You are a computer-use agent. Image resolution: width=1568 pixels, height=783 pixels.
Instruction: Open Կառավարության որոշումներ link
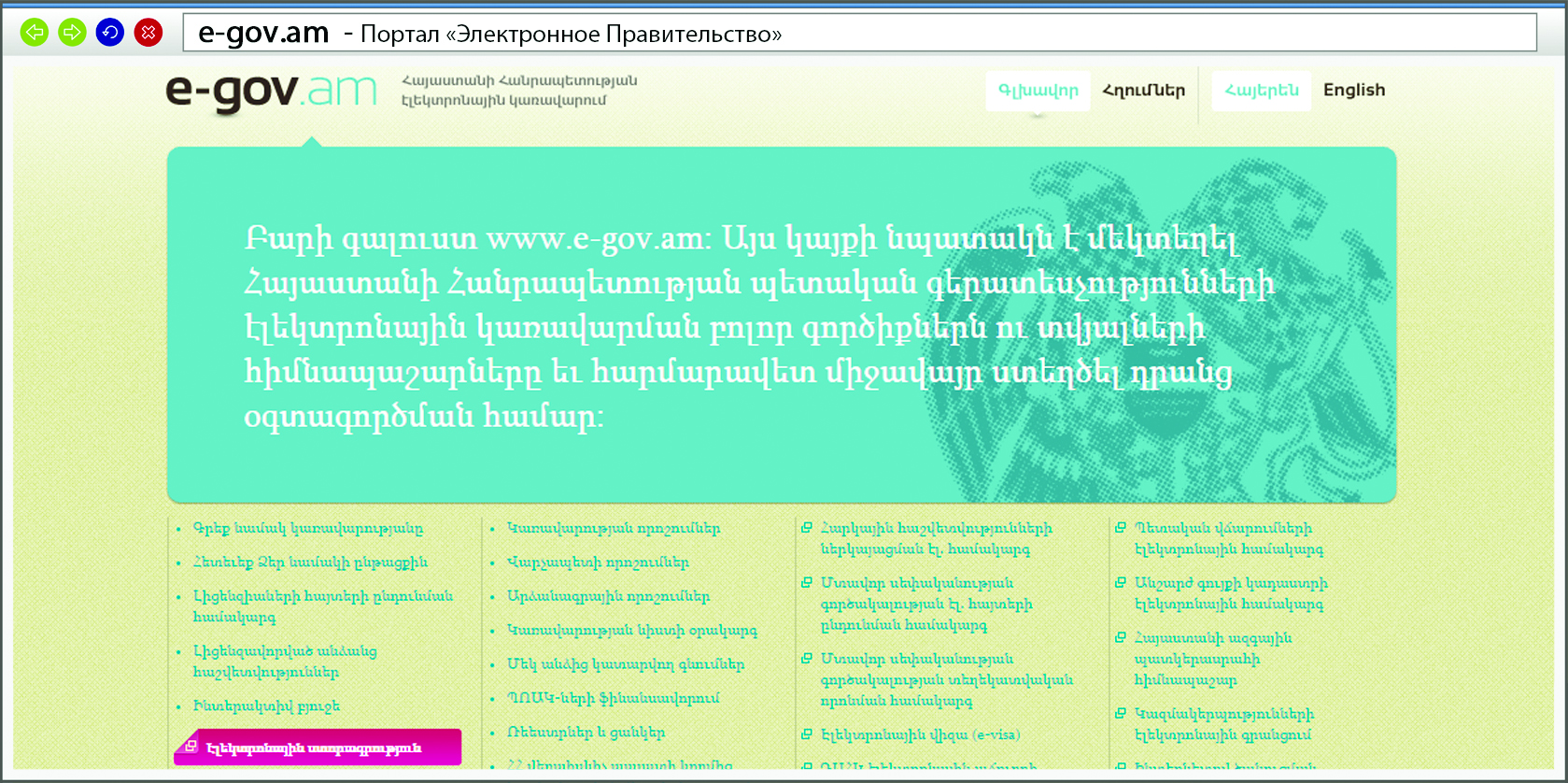(x=614, y=529)
